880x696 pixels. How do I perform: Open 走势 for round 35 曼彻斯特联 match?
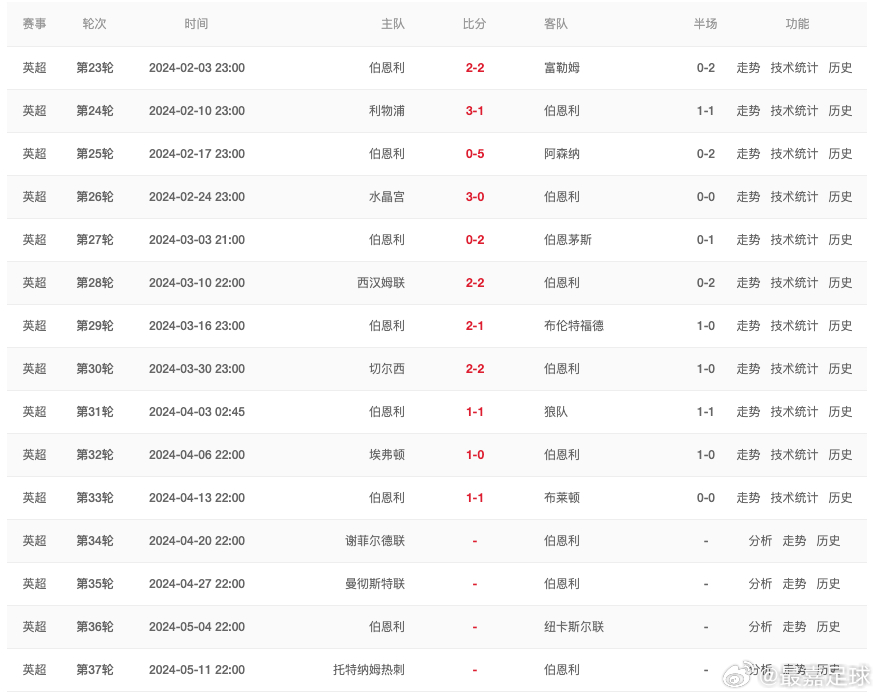pyautogui.click(x=794, y=584)
